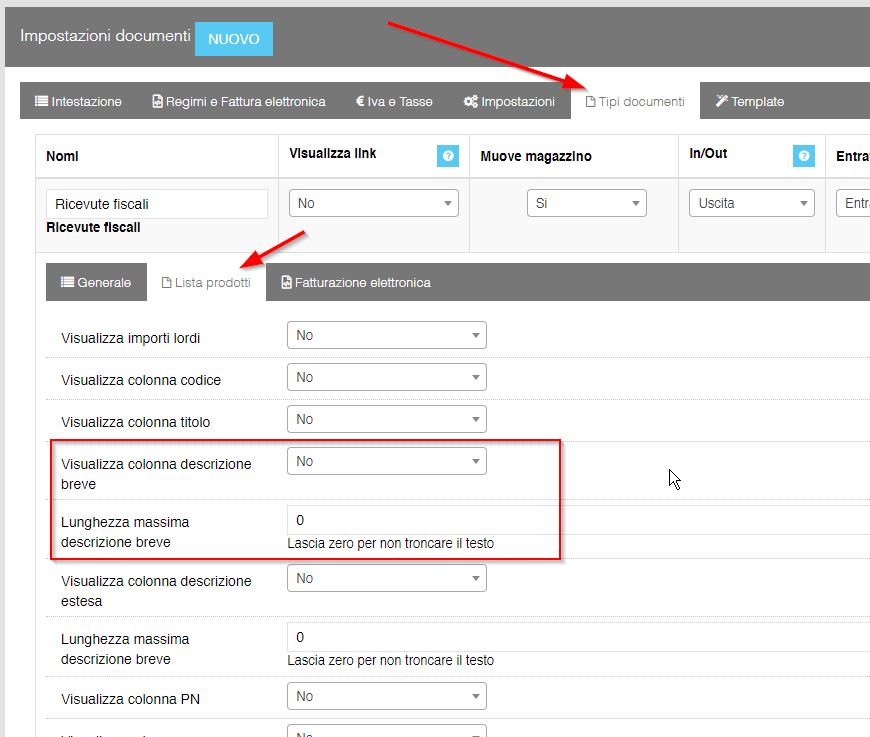Expand Visualizza colonna codice dropdown
Screen dimensions: 870x737
[386, 377]
